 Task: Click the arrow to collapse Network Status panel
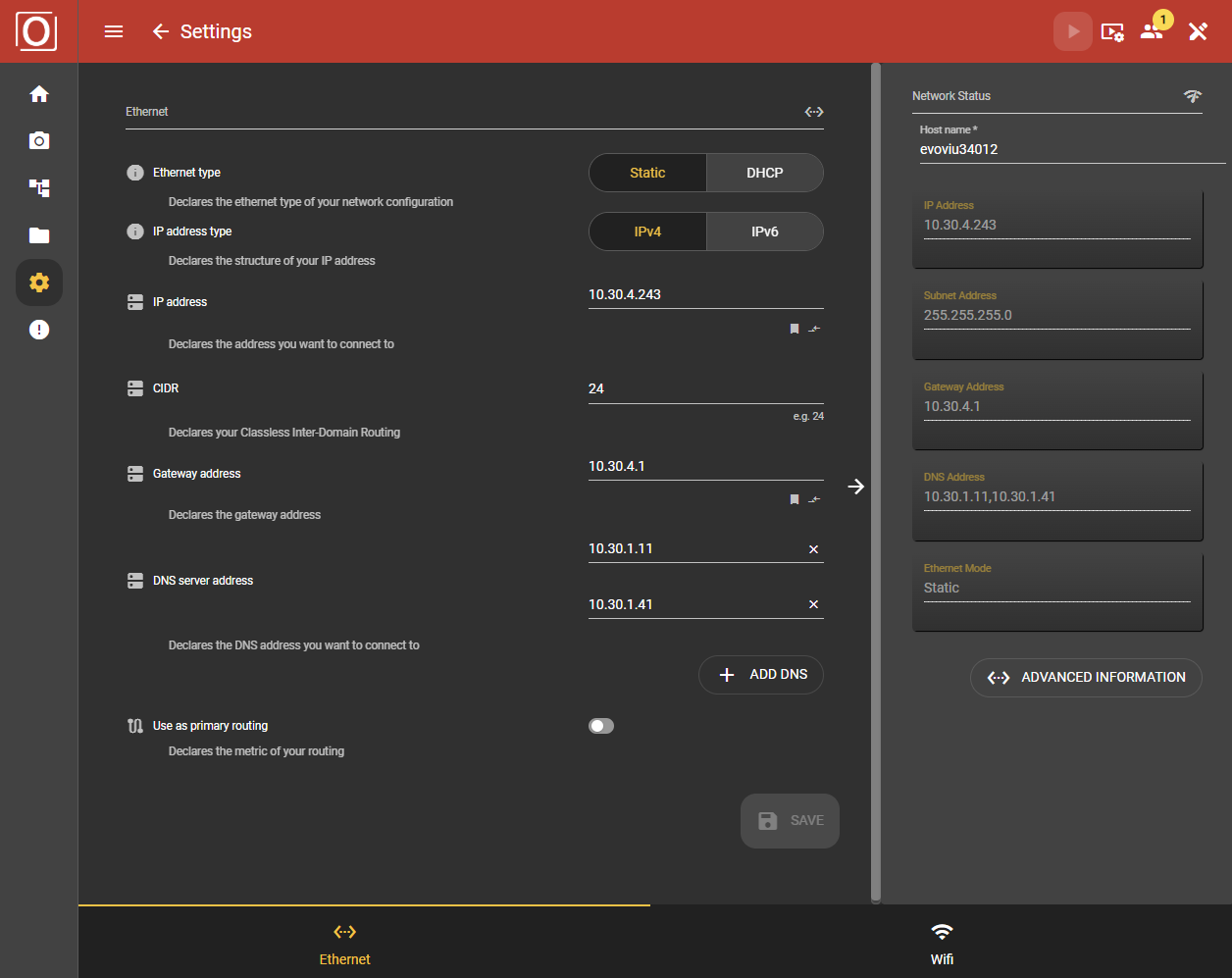tap(856, 487)
